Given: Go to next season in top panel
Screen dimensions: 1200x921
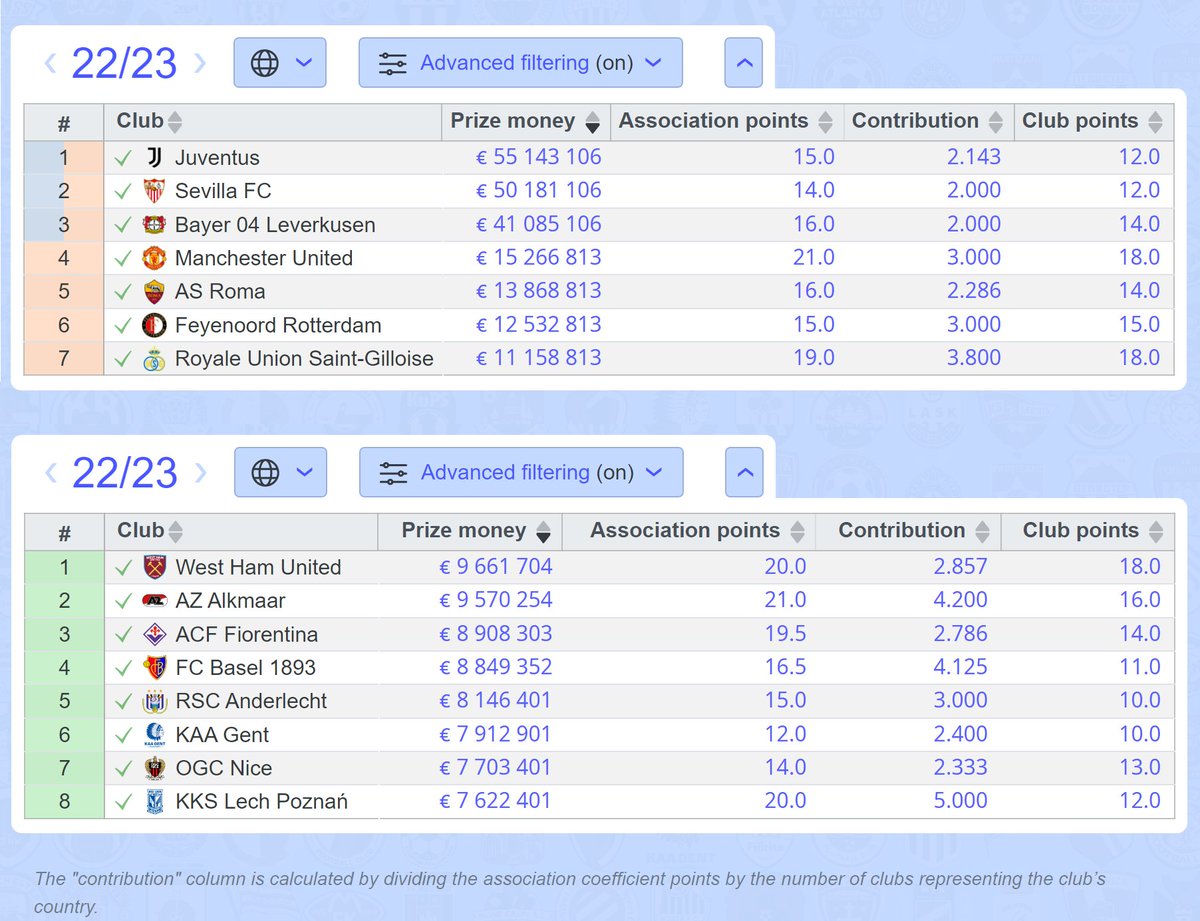Looking at the screenshot, I should pos(199,63).
